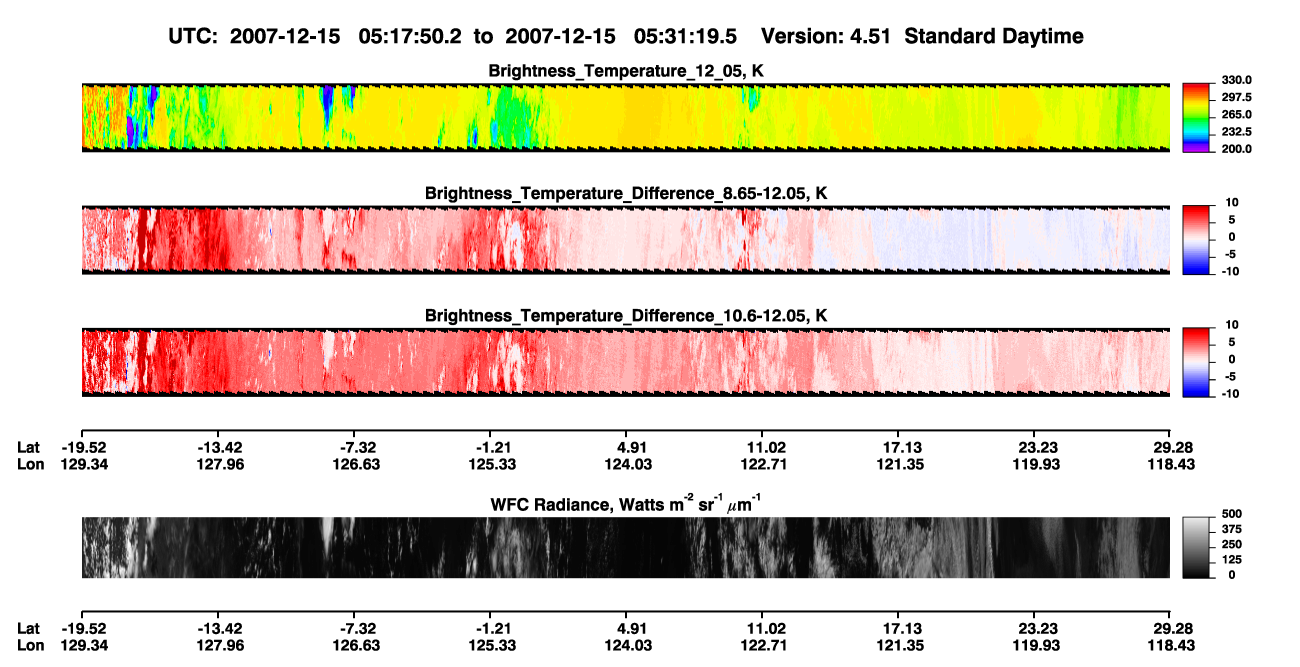Click the 297.5 colorbar tick label
This screenshot has height=667, width=1300.
pos(1236,97)
